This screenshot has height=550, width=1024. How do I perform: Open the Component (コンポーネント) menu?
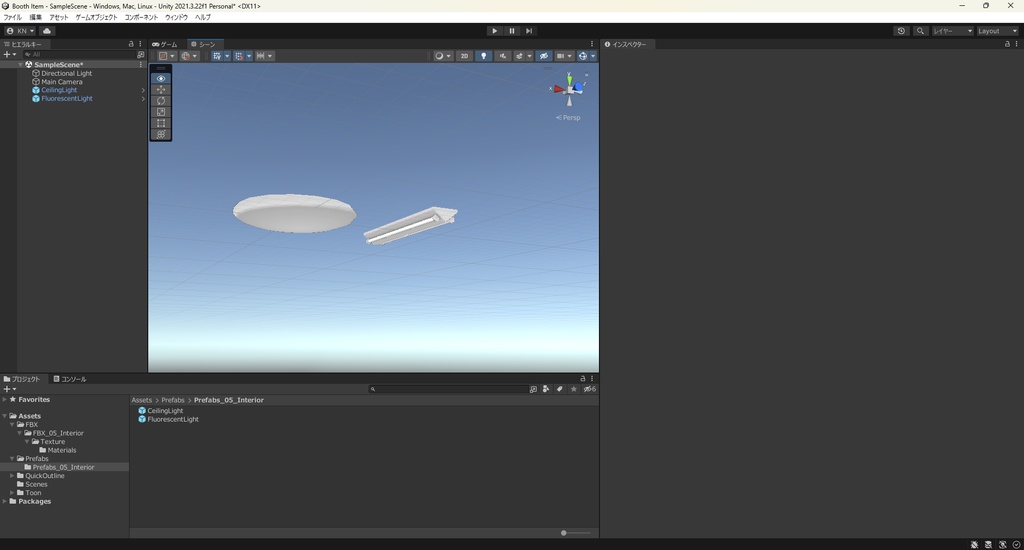(141, 17)
